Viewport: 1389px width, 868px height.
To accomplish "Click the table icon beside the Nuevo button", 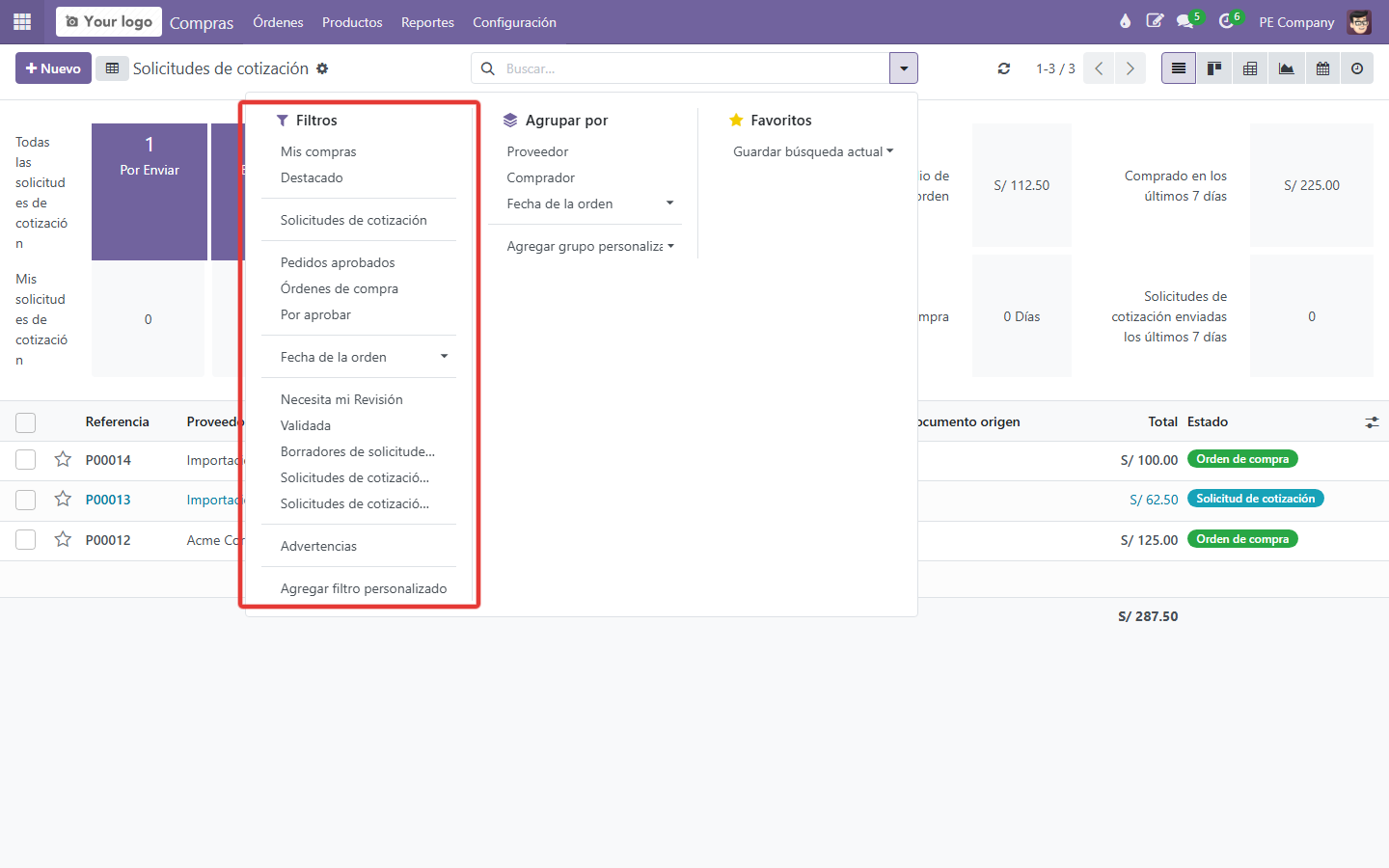I will tap(112, 68).
